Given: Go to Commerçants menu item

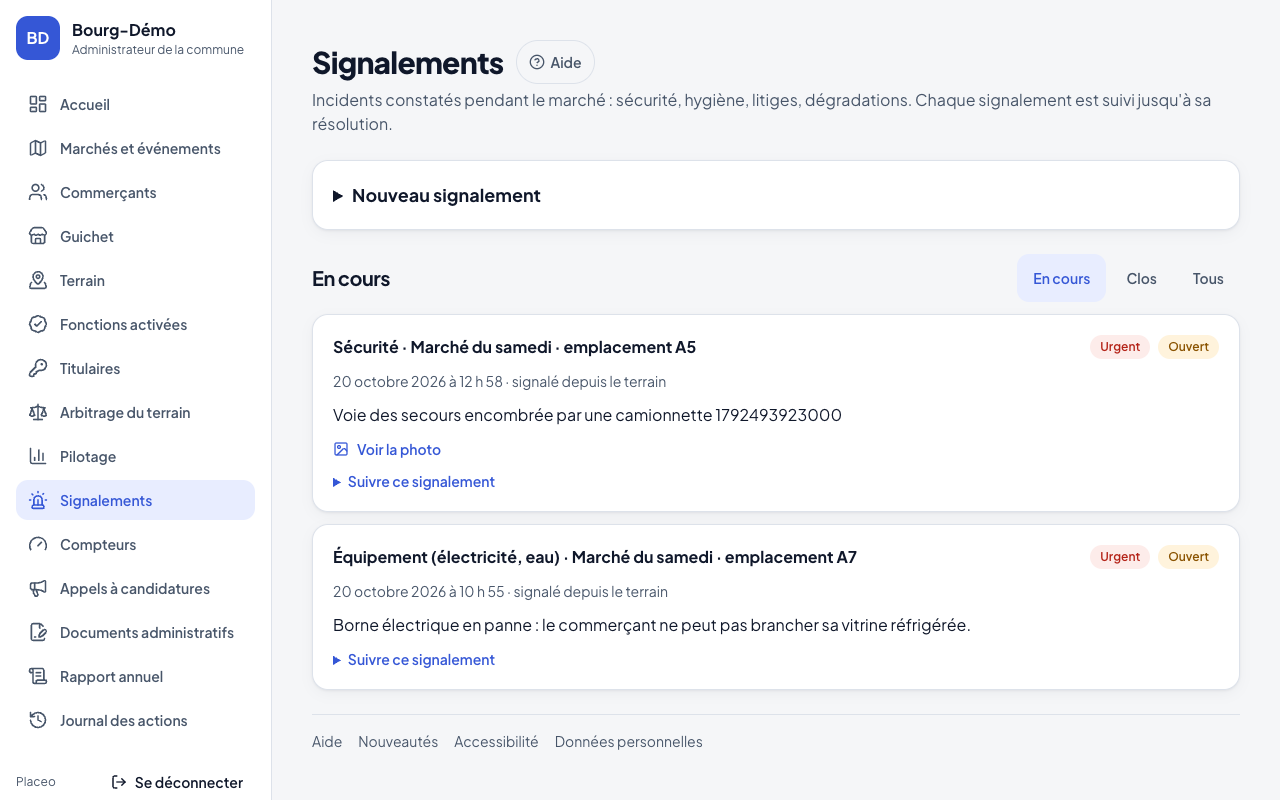Looking at the screenshot, I should (x=135, y=192).
